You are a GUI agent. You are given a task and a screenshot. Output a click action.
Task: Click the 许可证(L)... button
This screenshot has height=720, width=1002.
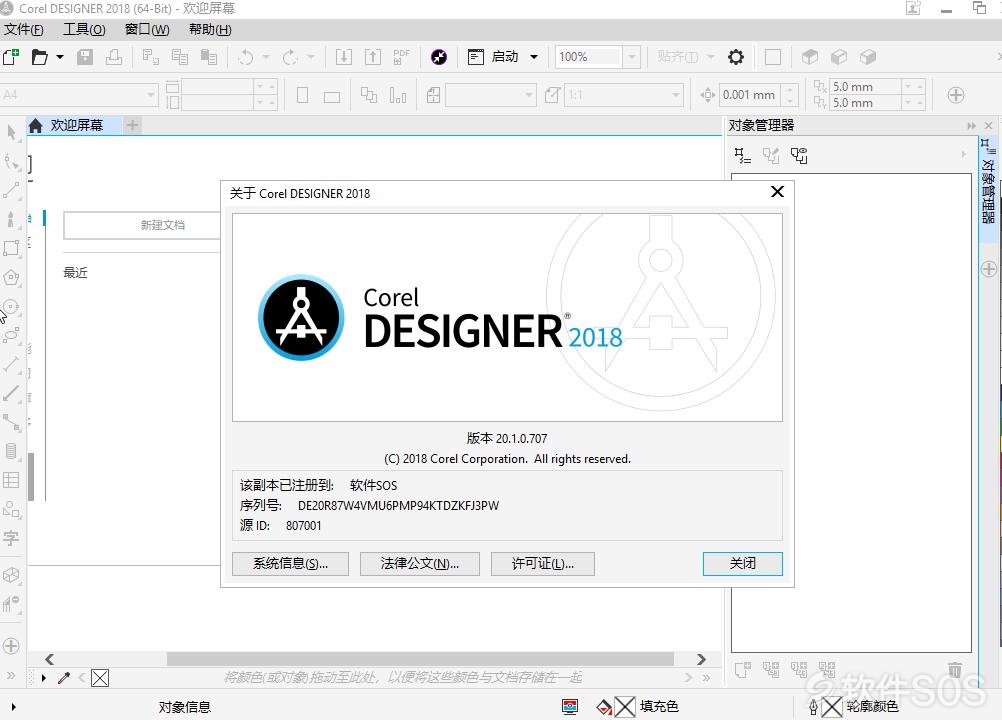(x=543, y=563)
